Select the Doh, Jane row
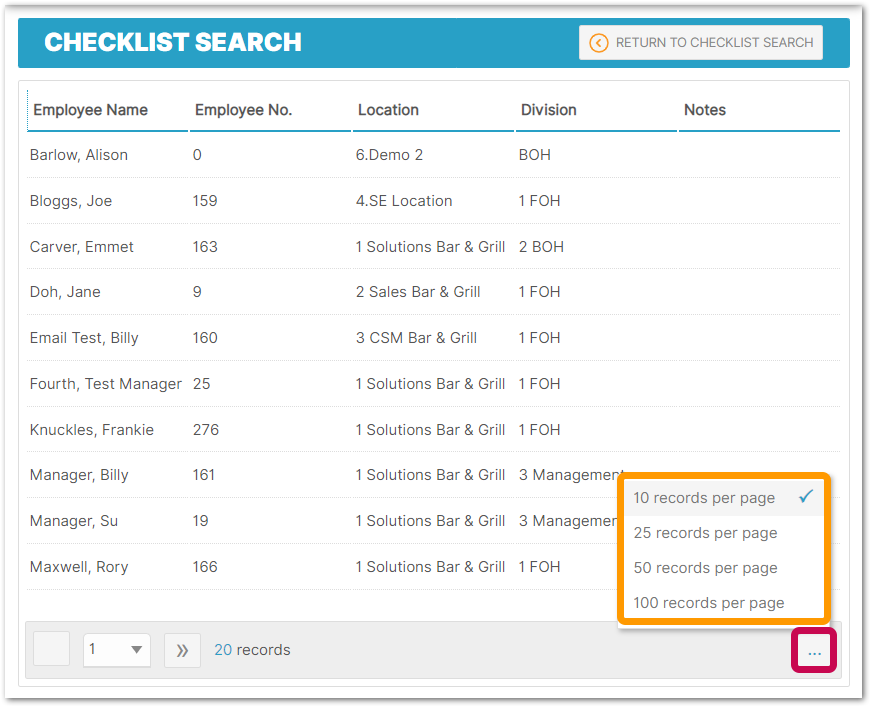 433,292
